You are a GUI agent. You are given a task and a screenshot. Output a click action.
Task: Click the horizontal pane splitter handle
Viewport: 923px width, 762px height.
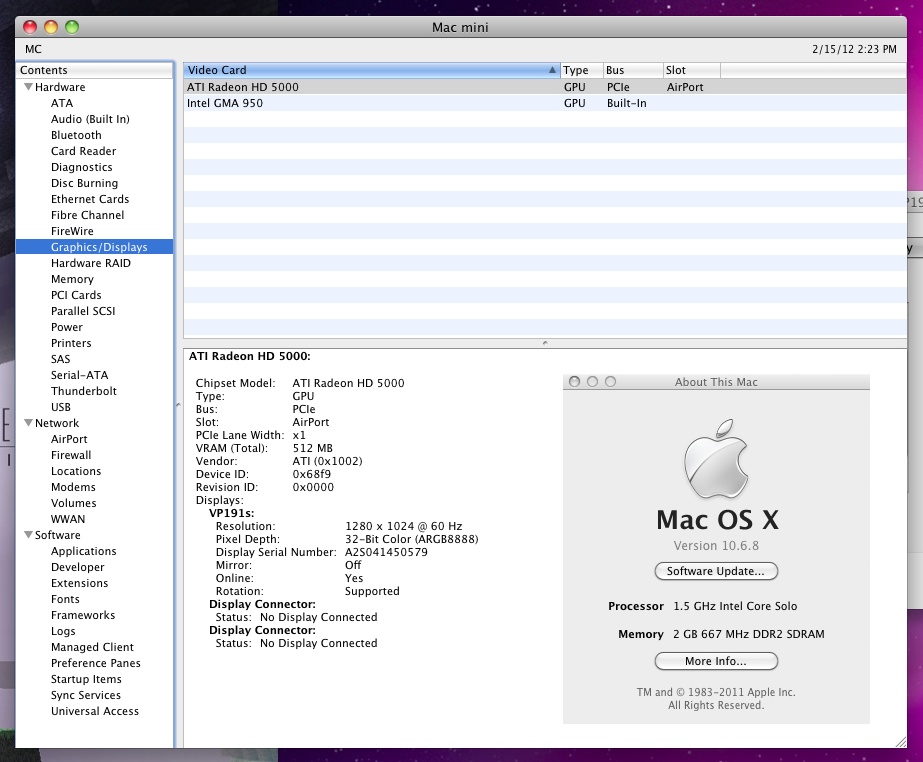(545, 342)
